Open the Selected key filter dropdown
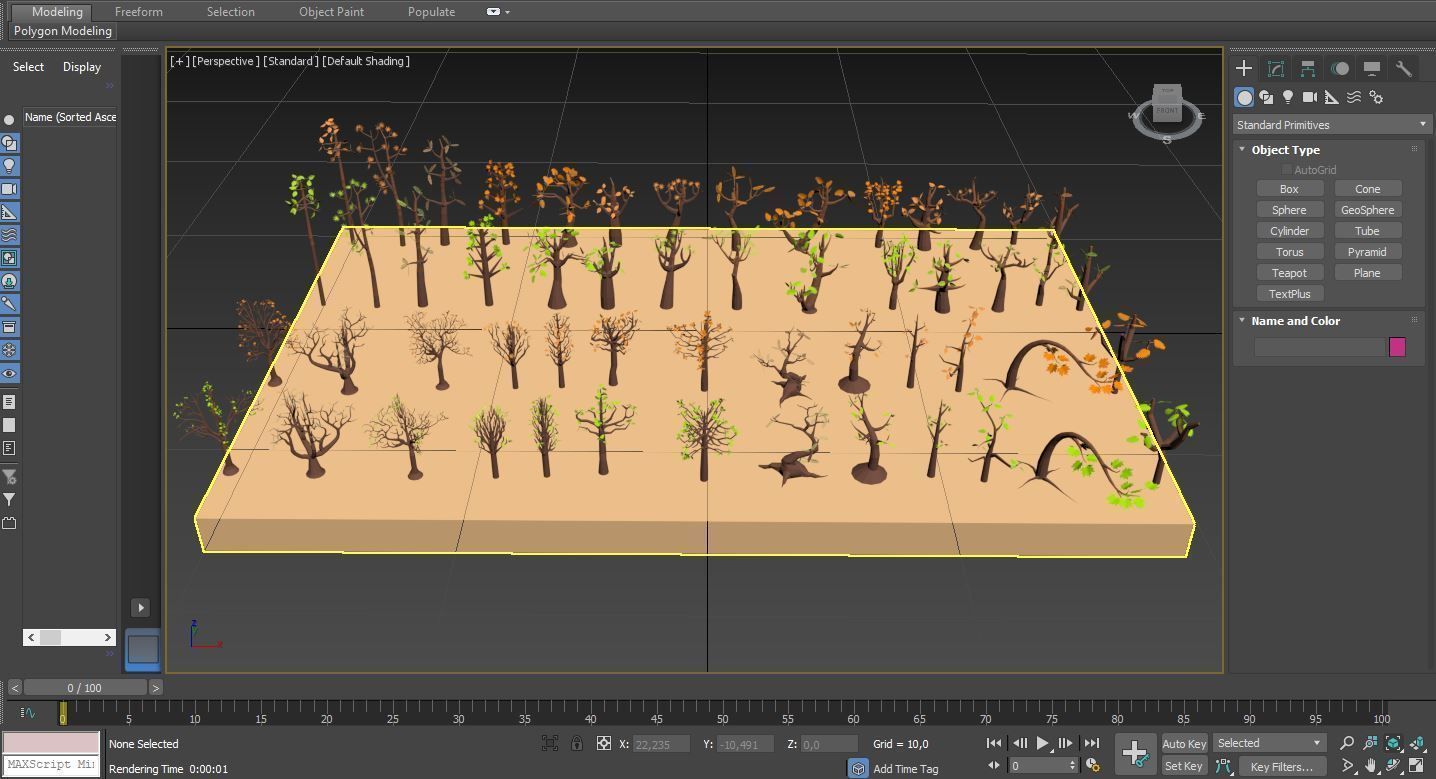 click(x=1269, y=743)
